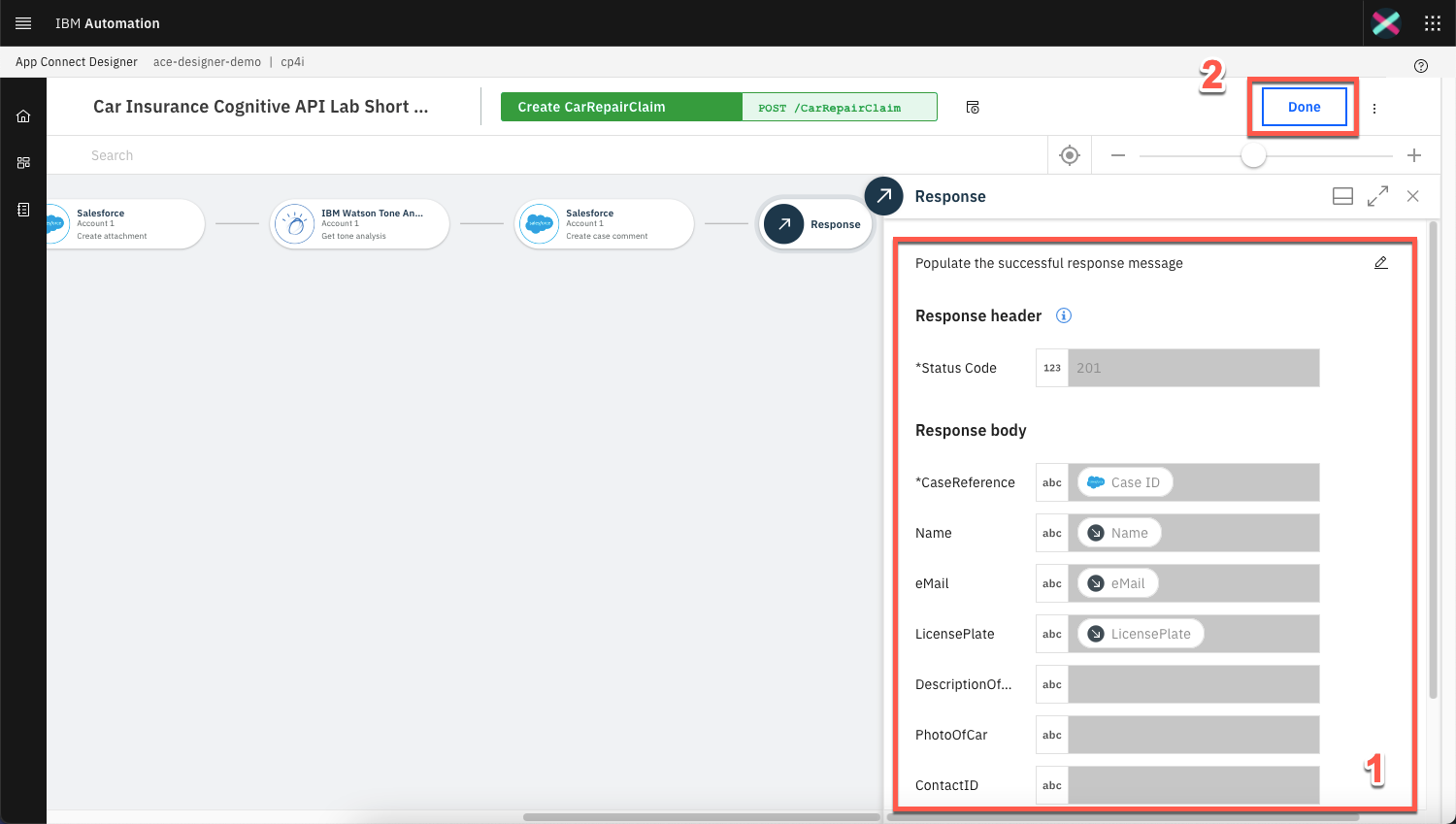Image resolution: width=1456 pixels, height=824 pixels.
Task: Click the PhotoOfCar input field
Action: (x=1194, y=735)
